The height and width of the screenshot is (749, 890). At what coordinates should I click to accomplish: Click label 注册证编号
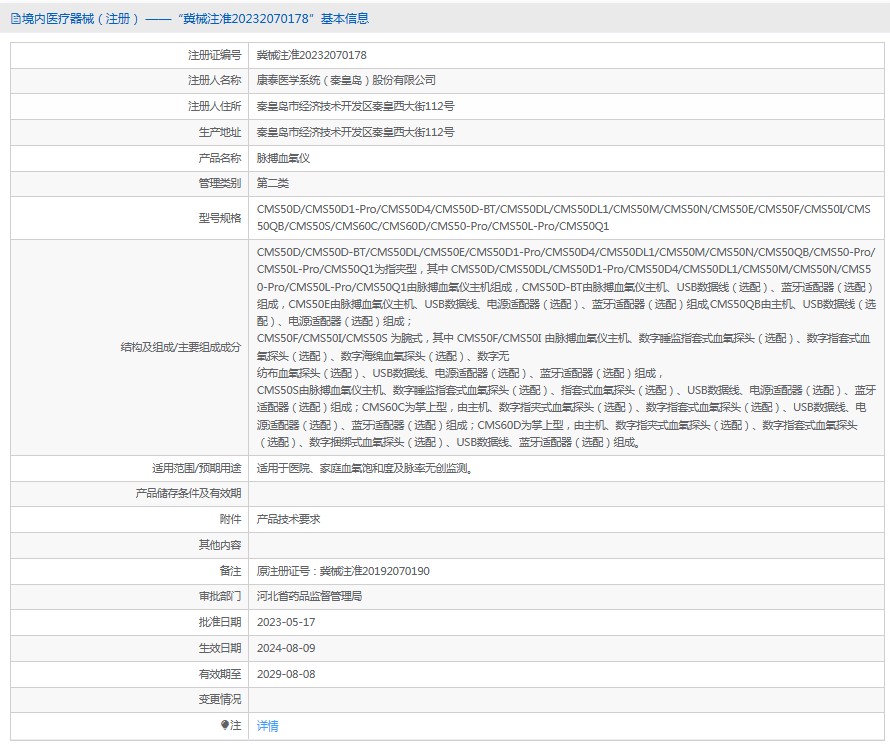[215, 55]
